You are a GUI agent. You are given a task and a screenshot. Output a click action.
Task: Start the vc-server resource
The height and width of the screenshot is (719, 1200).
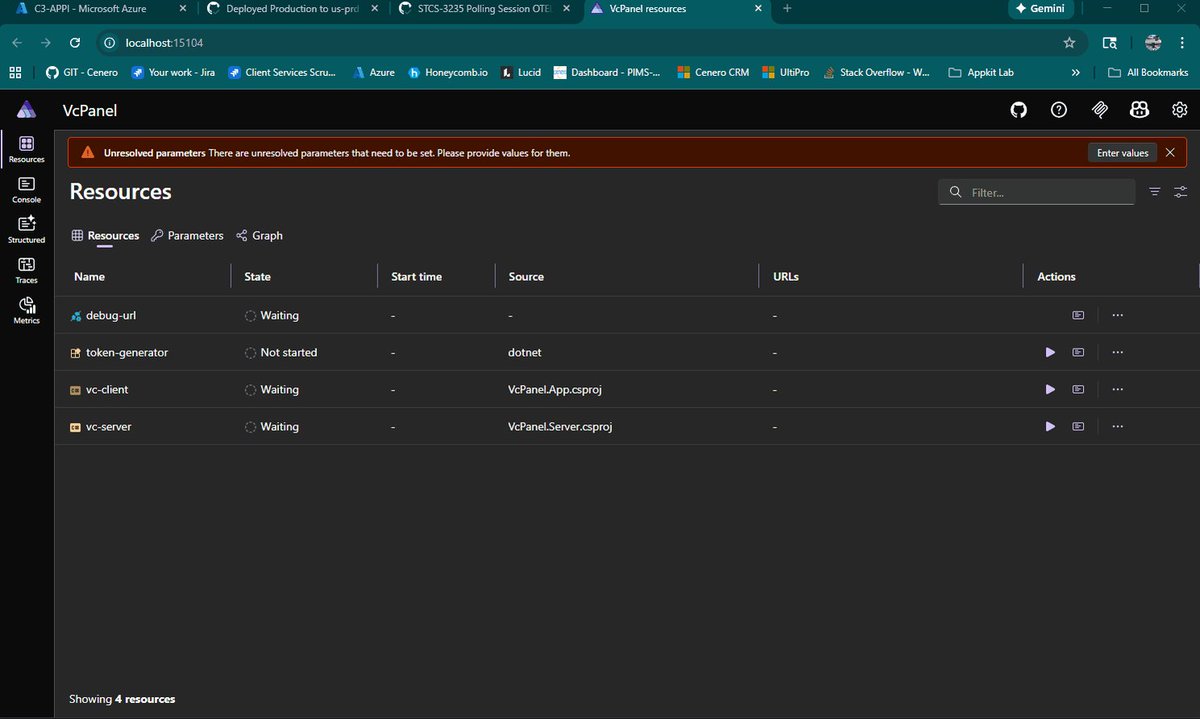[1050, 426]
